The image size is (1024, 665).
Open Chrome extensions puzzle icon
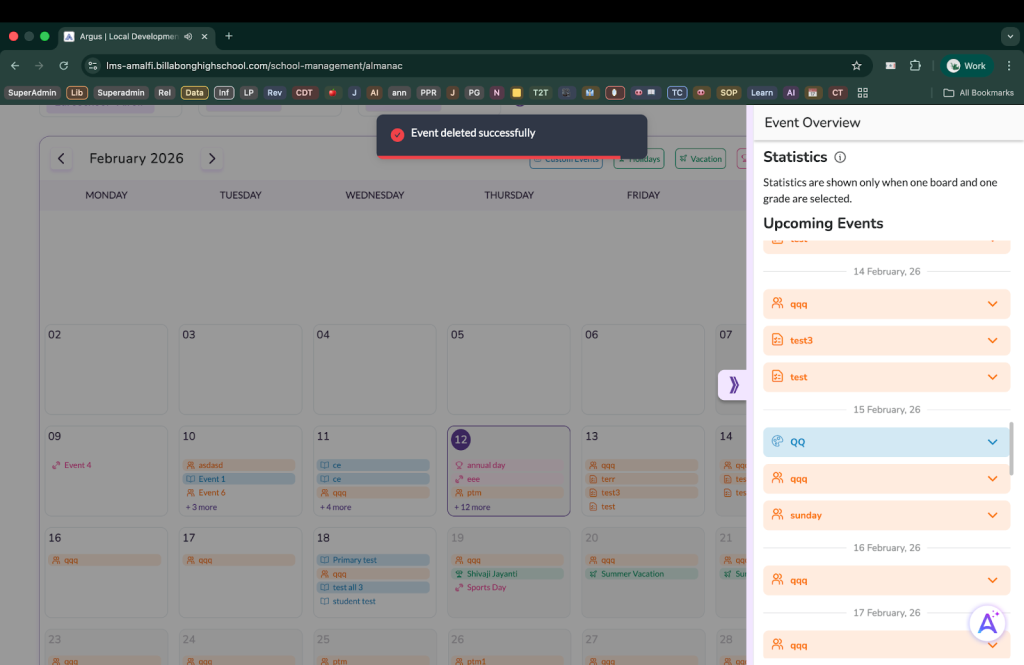915,66
